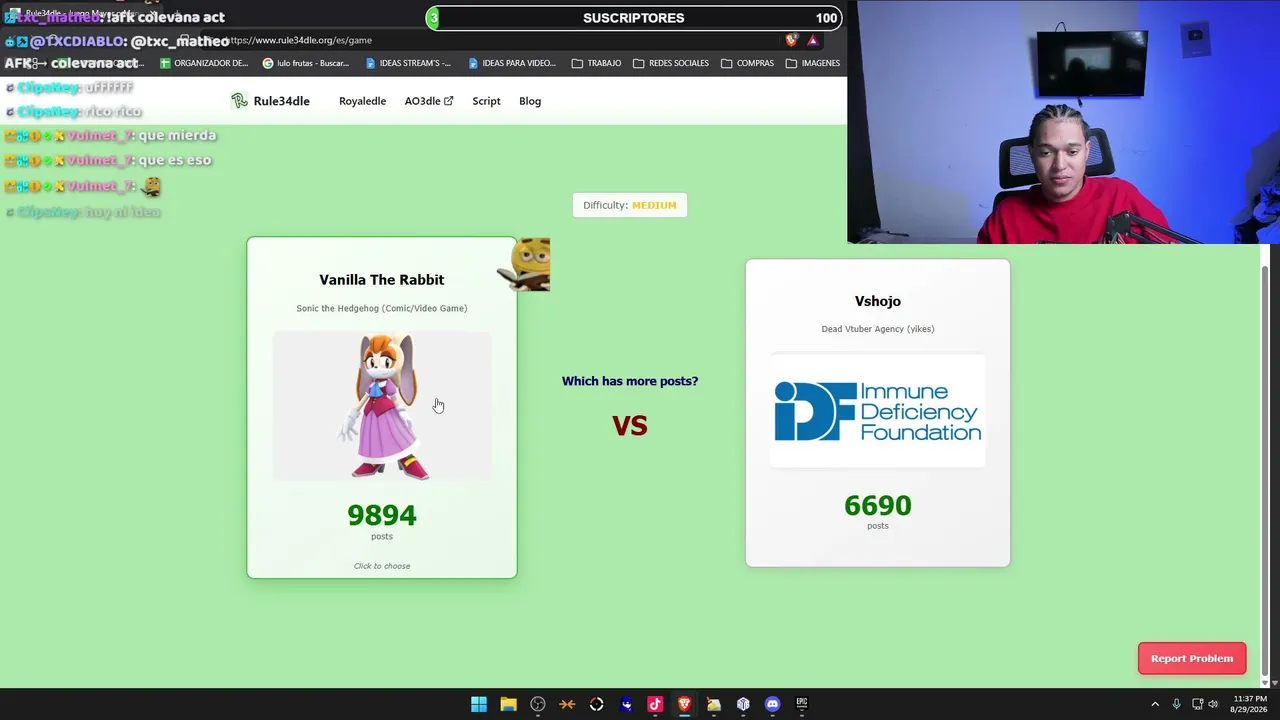
Task: Open the clock and date panel
Action: pos(1250,704)
